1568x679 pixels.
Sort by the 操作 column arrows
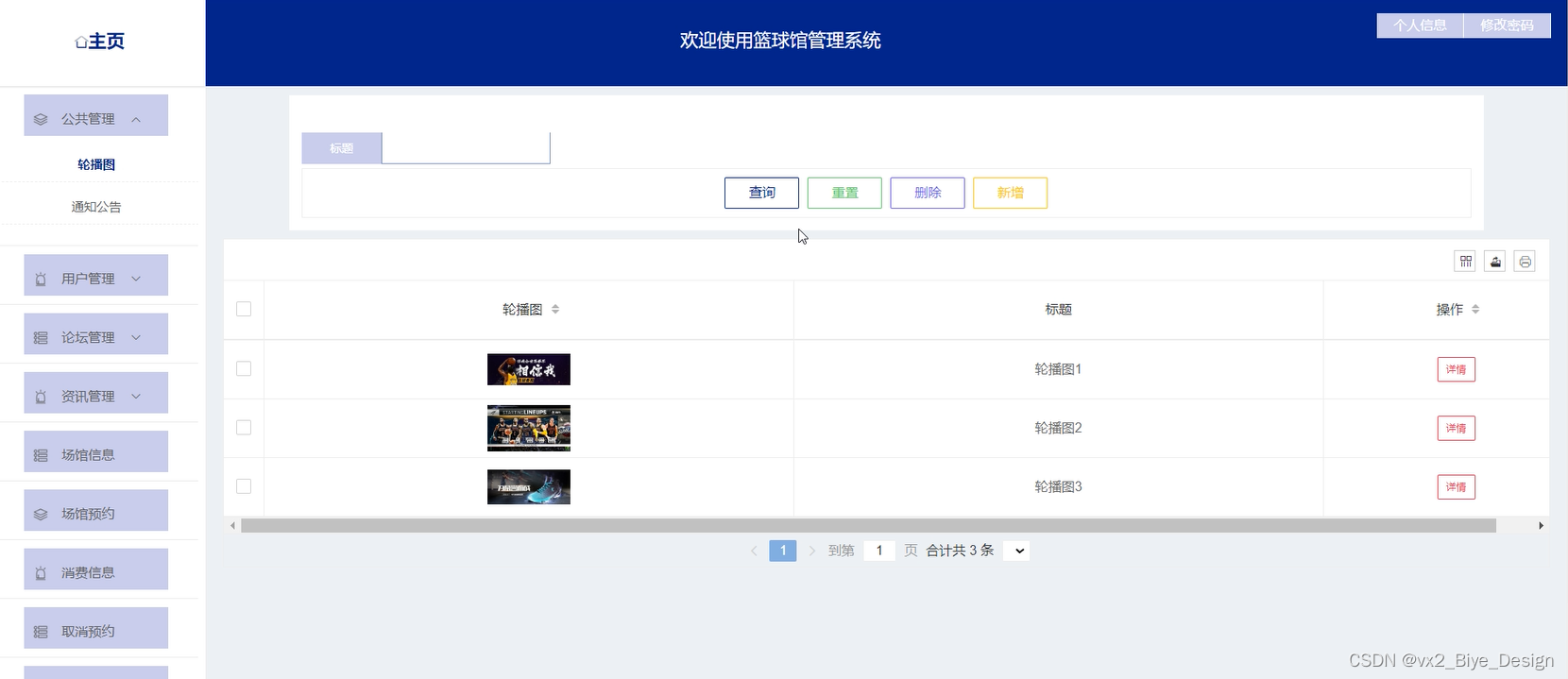tap(1475, 309)
